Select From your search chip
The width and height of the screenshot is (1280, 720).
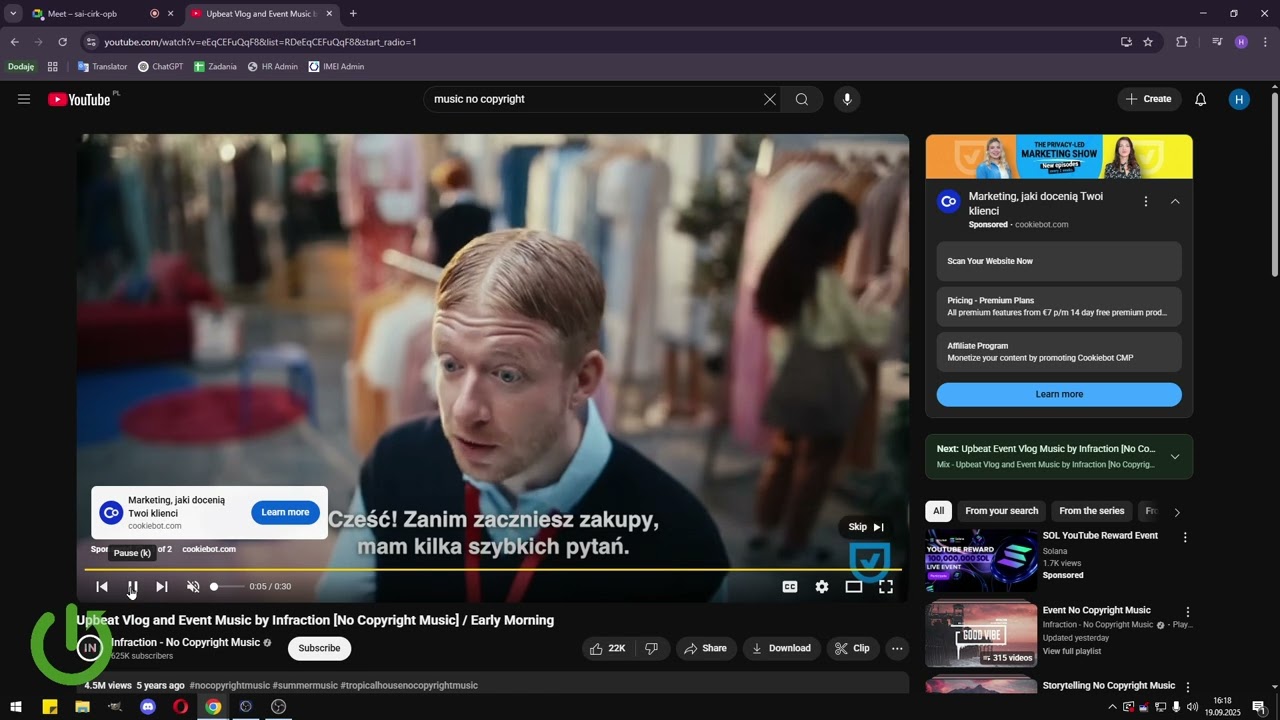click(1002, 511)
